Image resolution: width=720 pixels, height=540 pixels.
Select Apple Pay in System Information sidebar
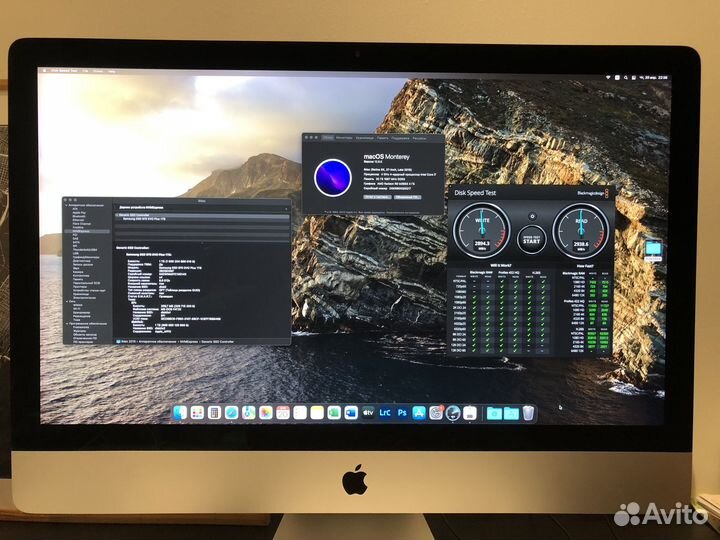[x=79, y=213]
